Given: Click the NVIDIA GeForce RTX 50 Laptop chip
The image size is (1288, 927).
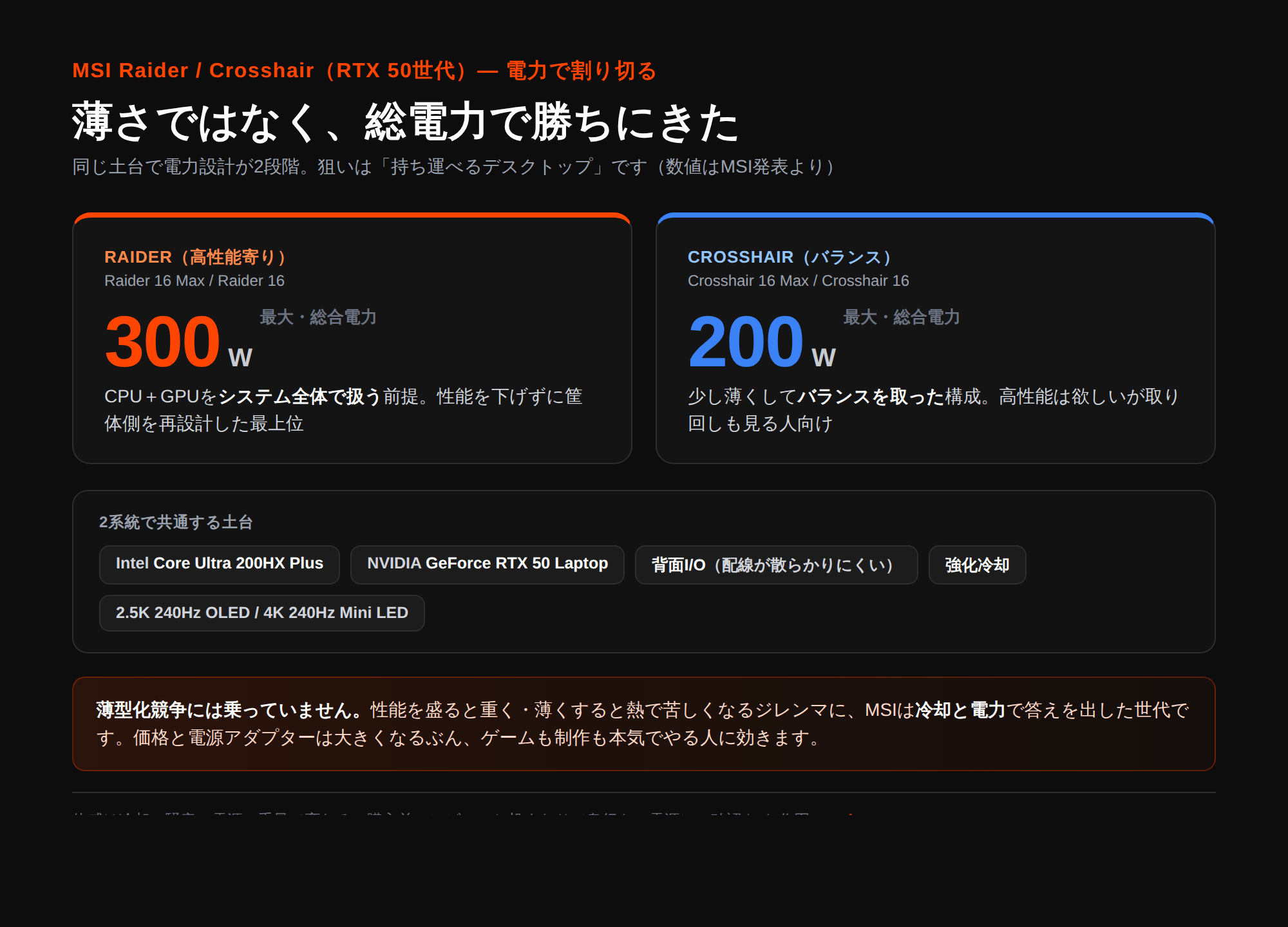Looking at the screenshot, I should pos(487,565).
